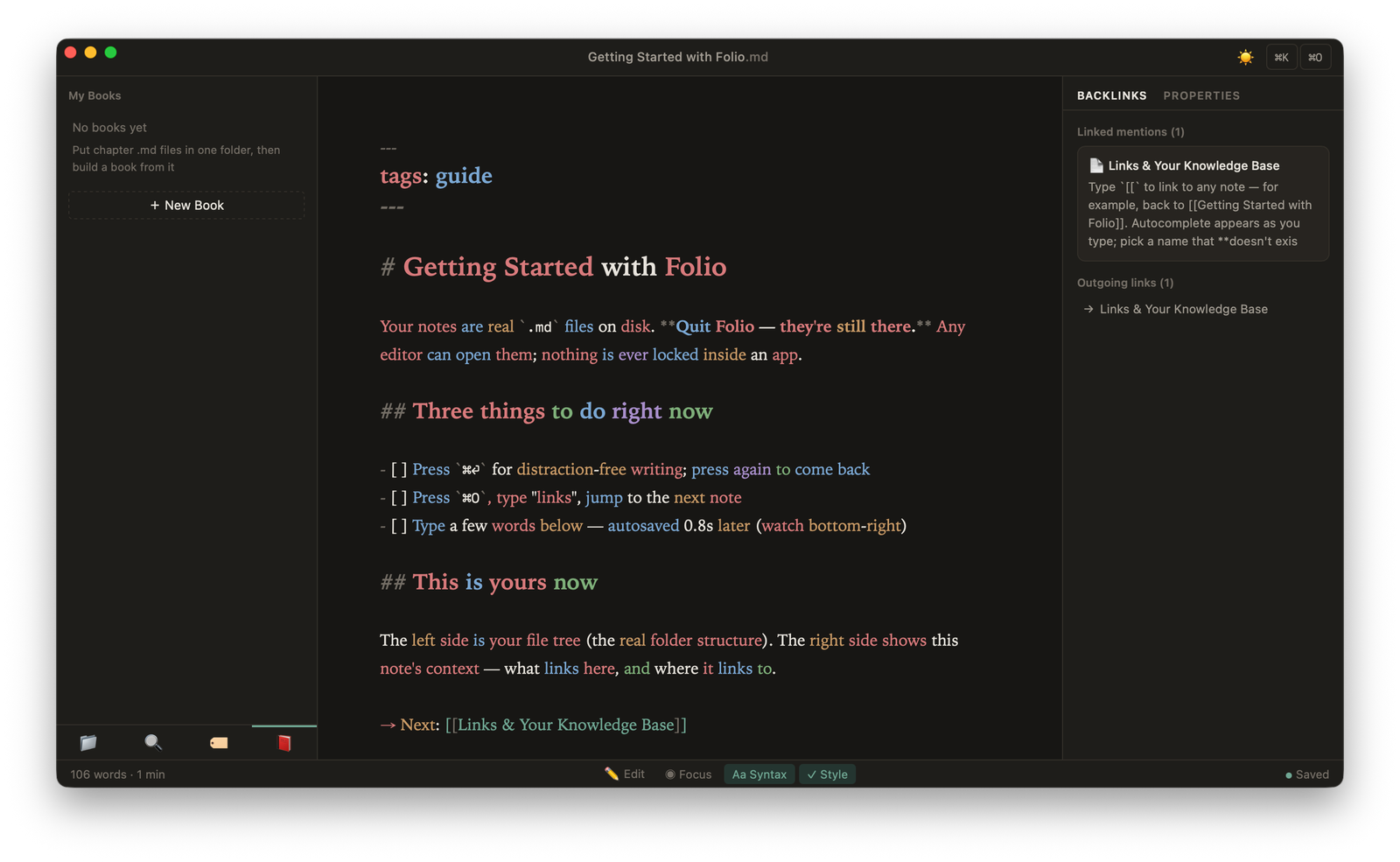Open the tags sidebar label icon

click(219, 743)
